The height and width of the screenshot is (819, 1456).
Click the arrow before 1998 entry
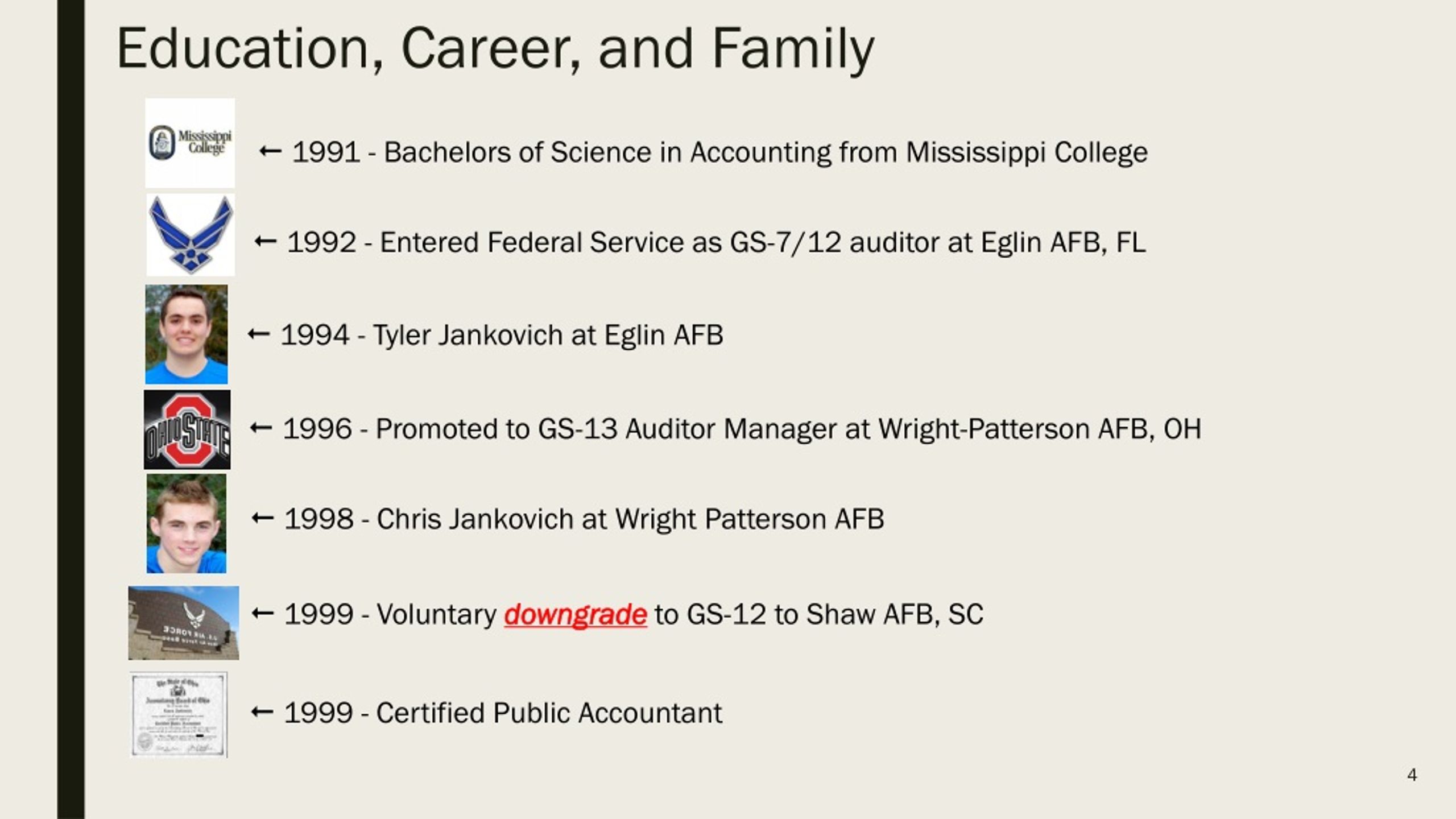click(x=263, y=518)
